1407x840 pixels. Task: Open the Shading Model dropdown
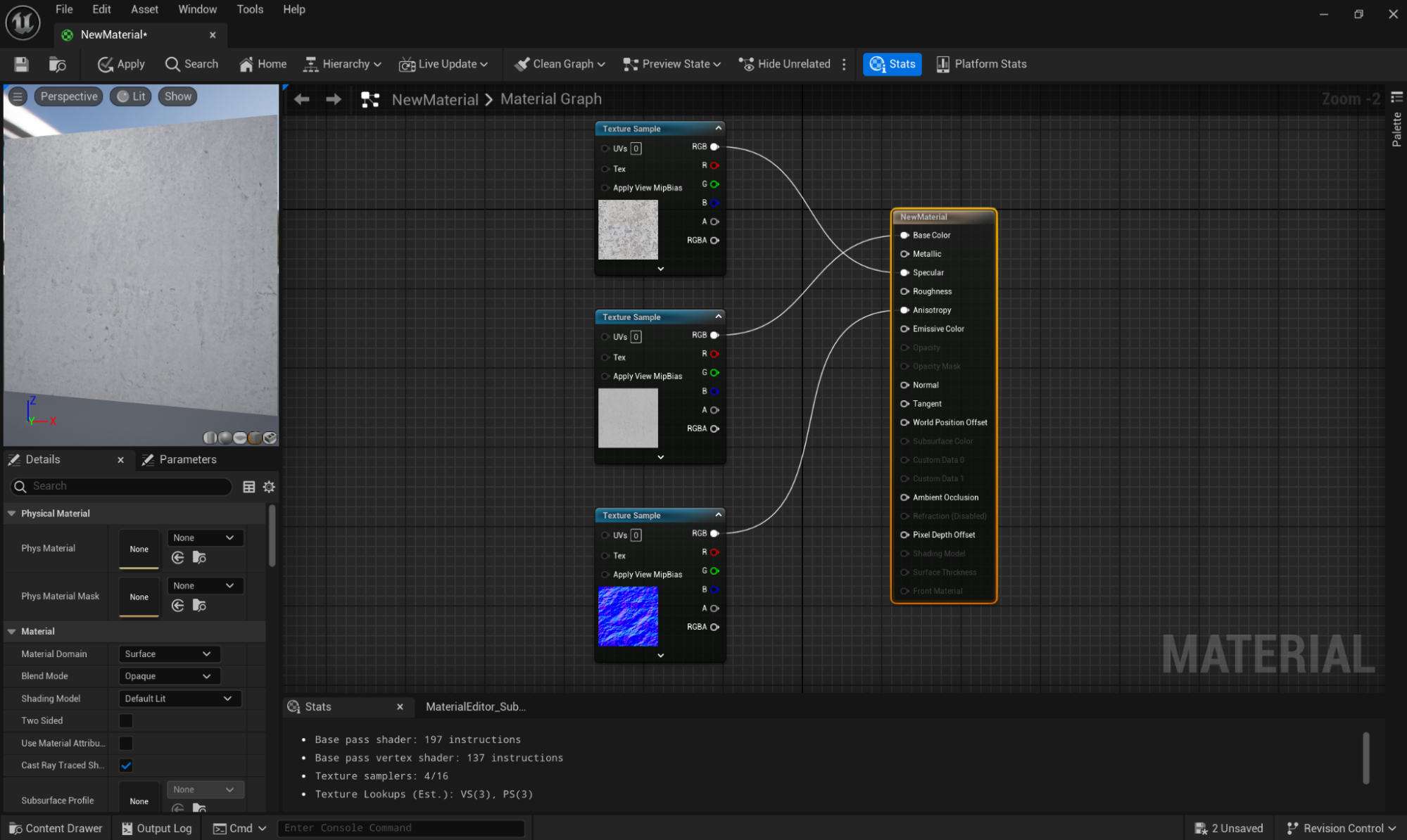[x=179, y=699]
